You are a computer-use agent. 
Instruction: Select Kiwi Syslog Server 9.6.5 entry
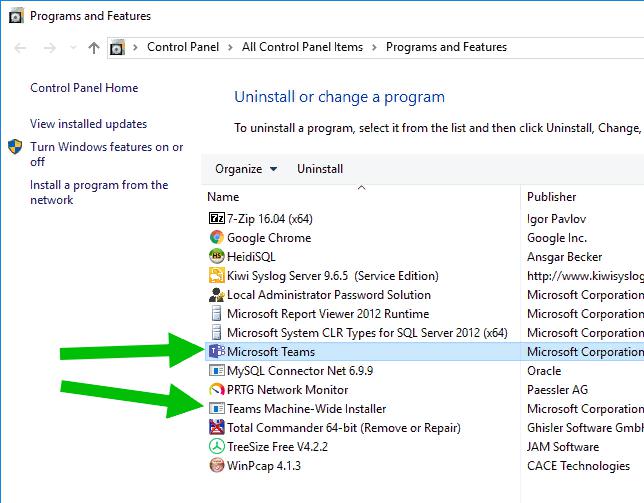[x=333, y=276]
